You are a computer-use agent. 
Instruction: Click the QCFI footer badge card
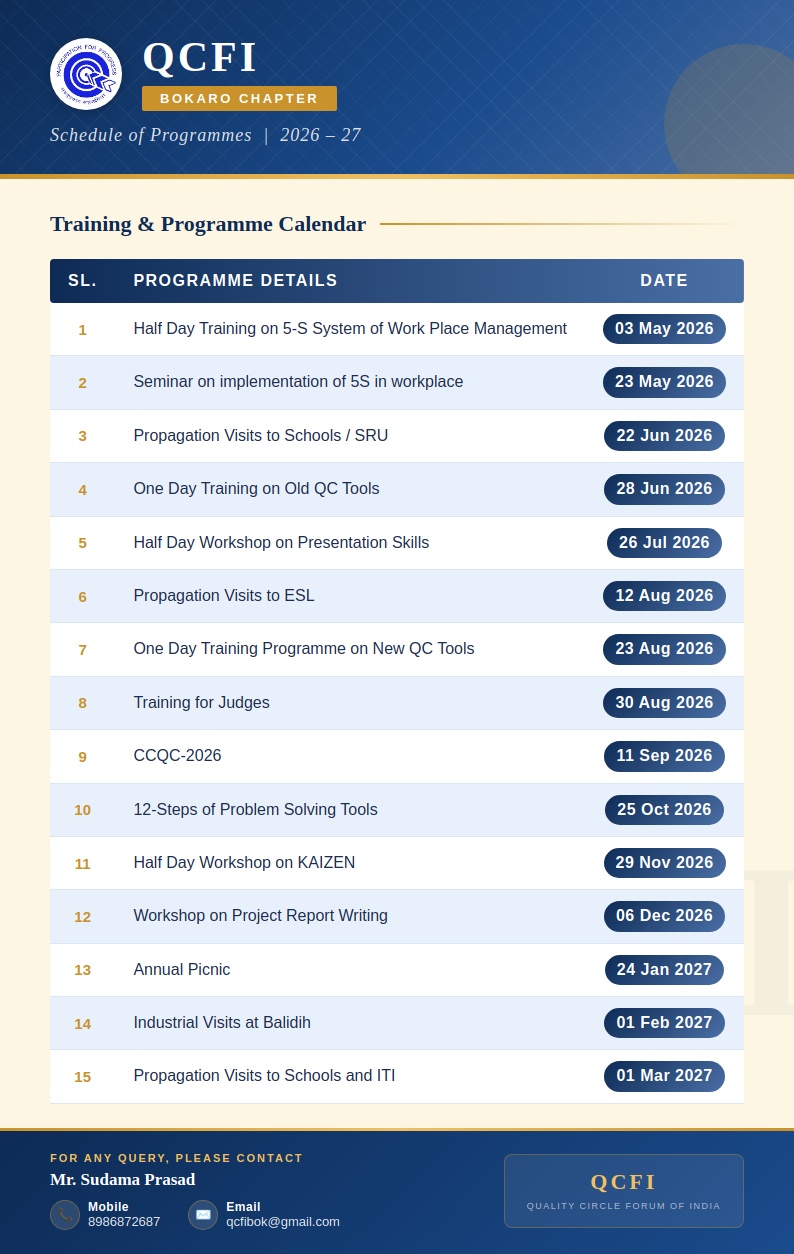pyautogui.click(x=623, y=1190)
